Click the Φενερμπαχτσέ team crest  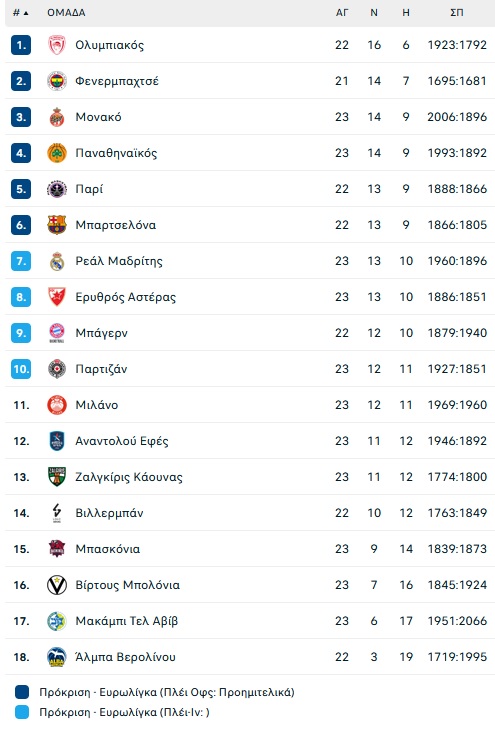pos(57,81)
